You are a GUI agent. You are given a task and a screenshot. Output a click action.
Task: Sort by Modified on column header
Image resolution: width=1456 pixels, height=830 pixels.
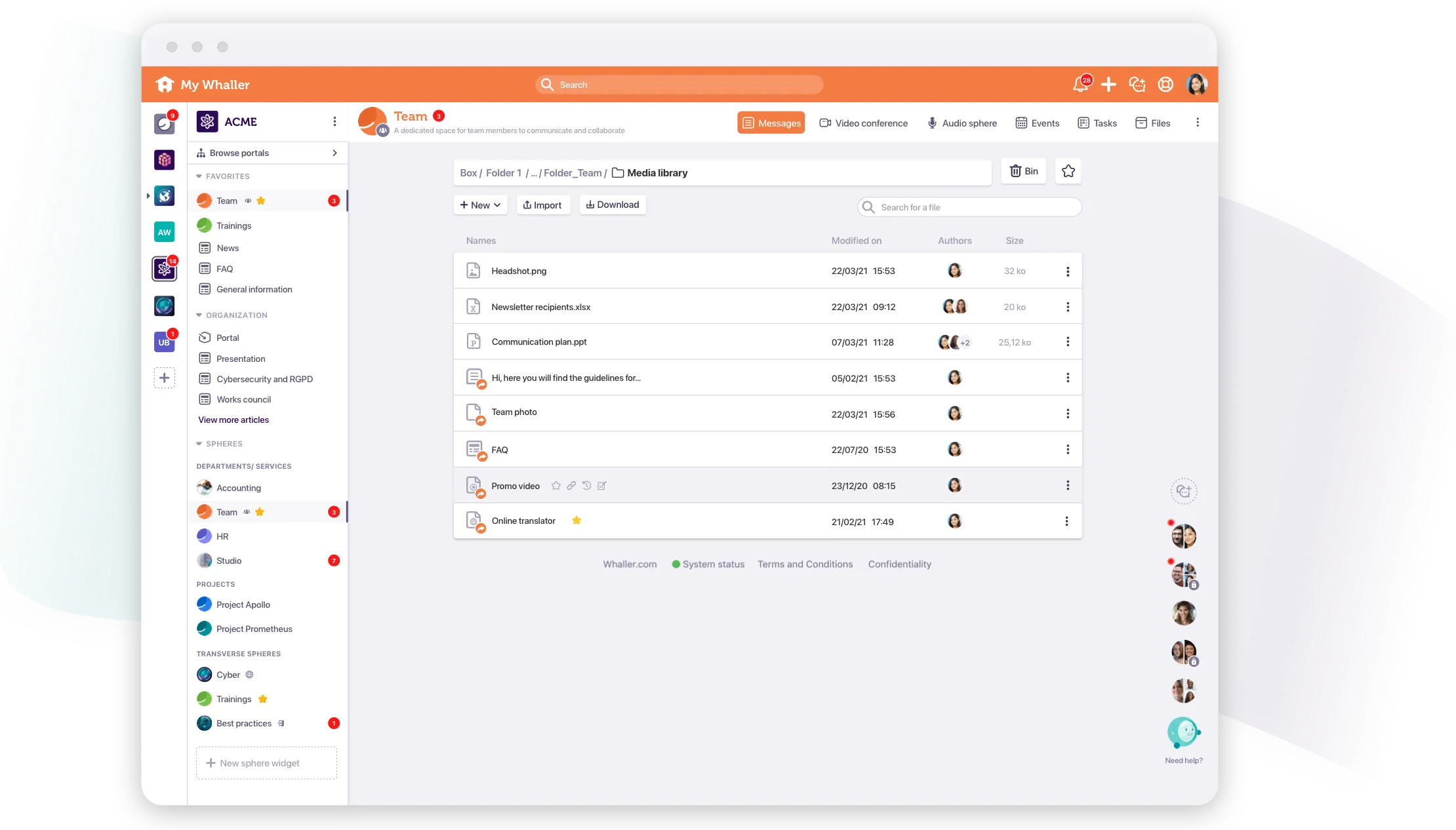pyautogui.click(x=857, y=241)
